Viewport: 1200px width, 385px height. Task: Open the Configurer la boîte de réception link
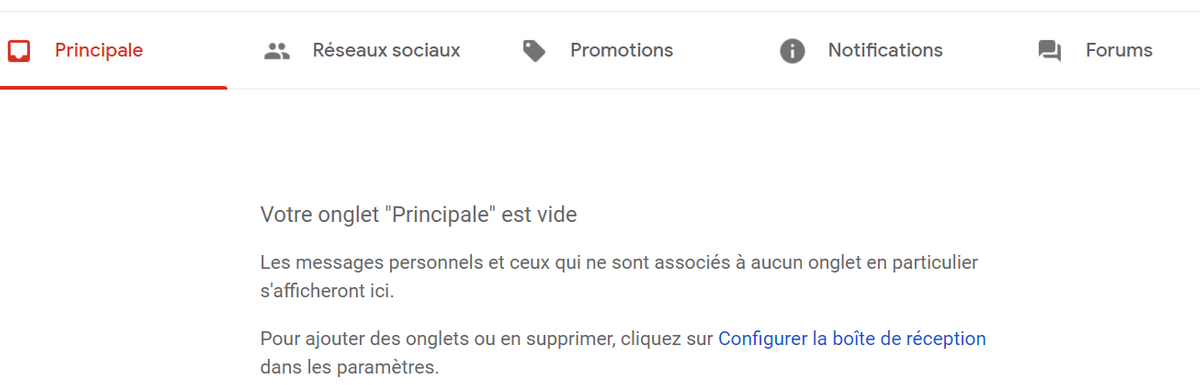pos(852,338)
